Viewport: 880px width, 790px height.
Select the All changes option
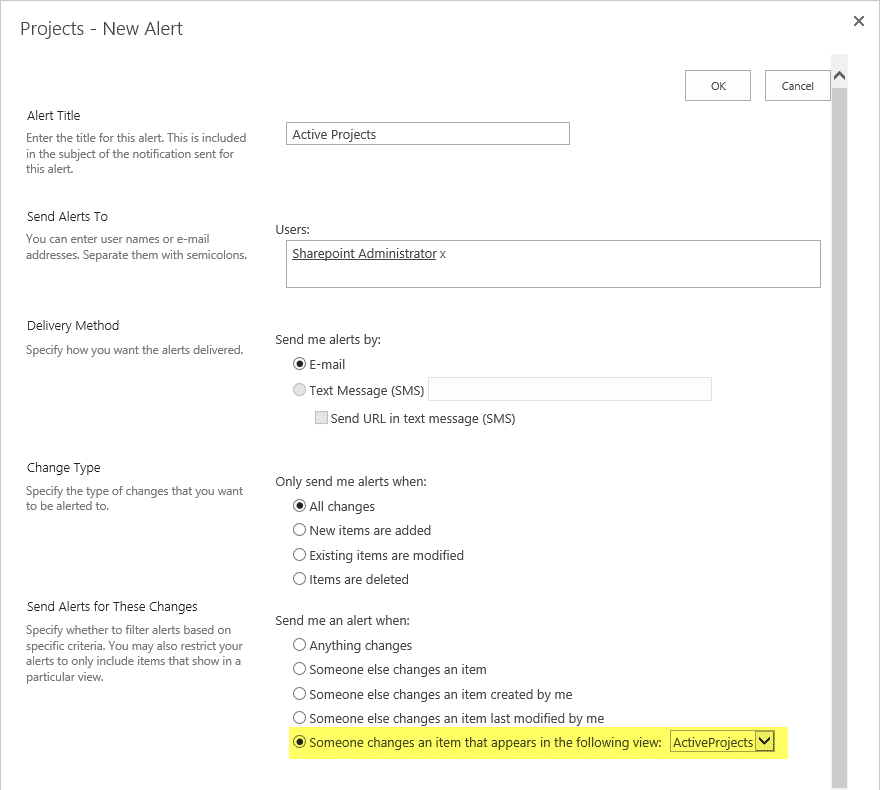coord(299,506)
